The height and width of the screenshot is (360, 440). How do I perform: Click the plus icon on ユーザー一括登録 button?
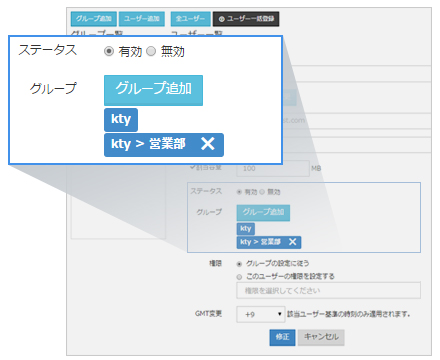[x=221, y=19]
